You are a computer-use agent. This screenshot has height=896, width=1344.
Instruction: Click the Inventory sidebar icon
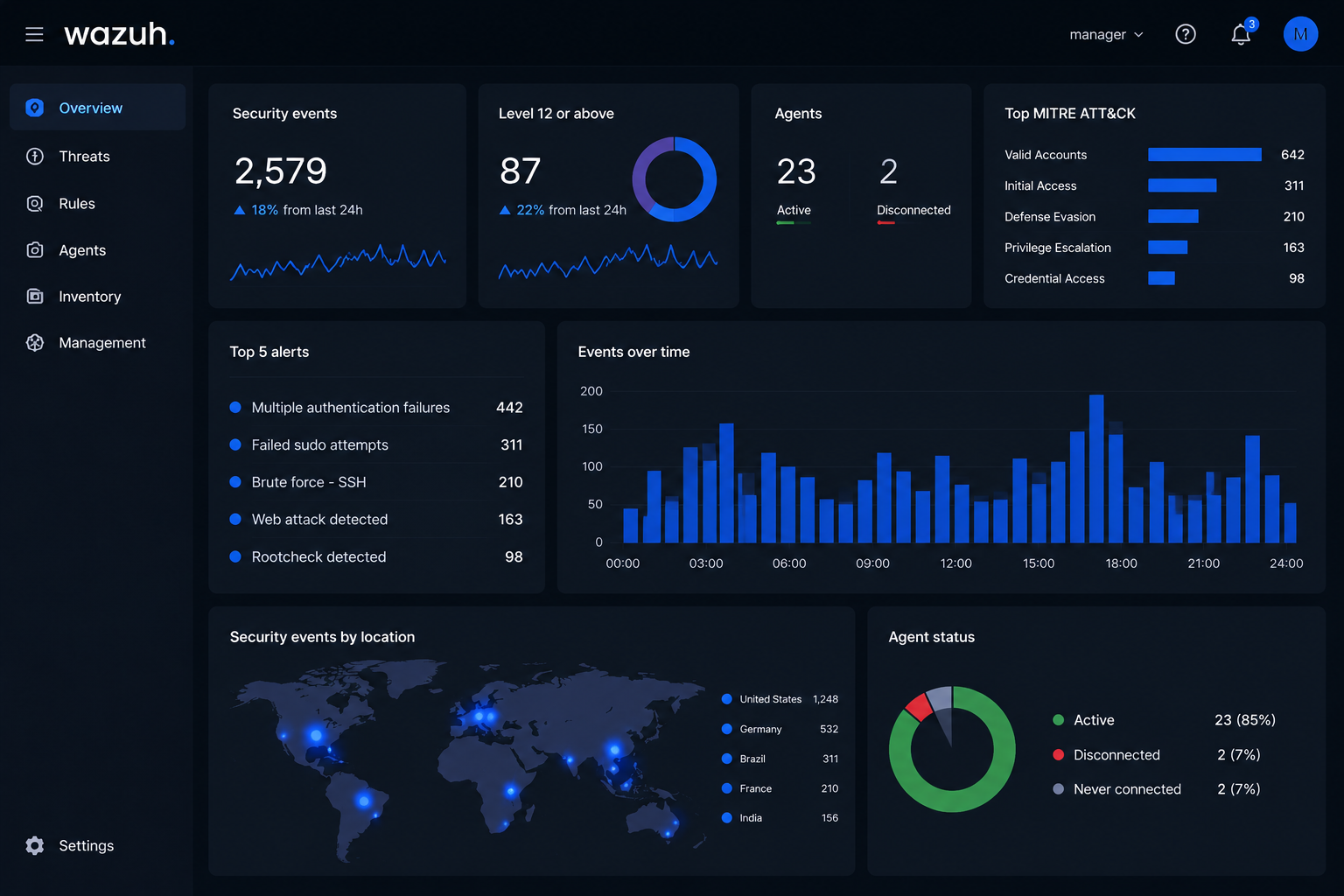tap(34, 297)
